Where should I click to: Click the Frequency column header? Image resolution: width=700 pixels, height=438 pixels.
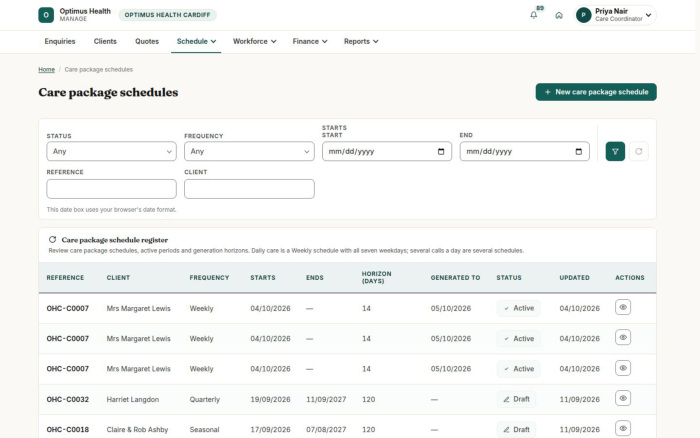pos(209,278)
